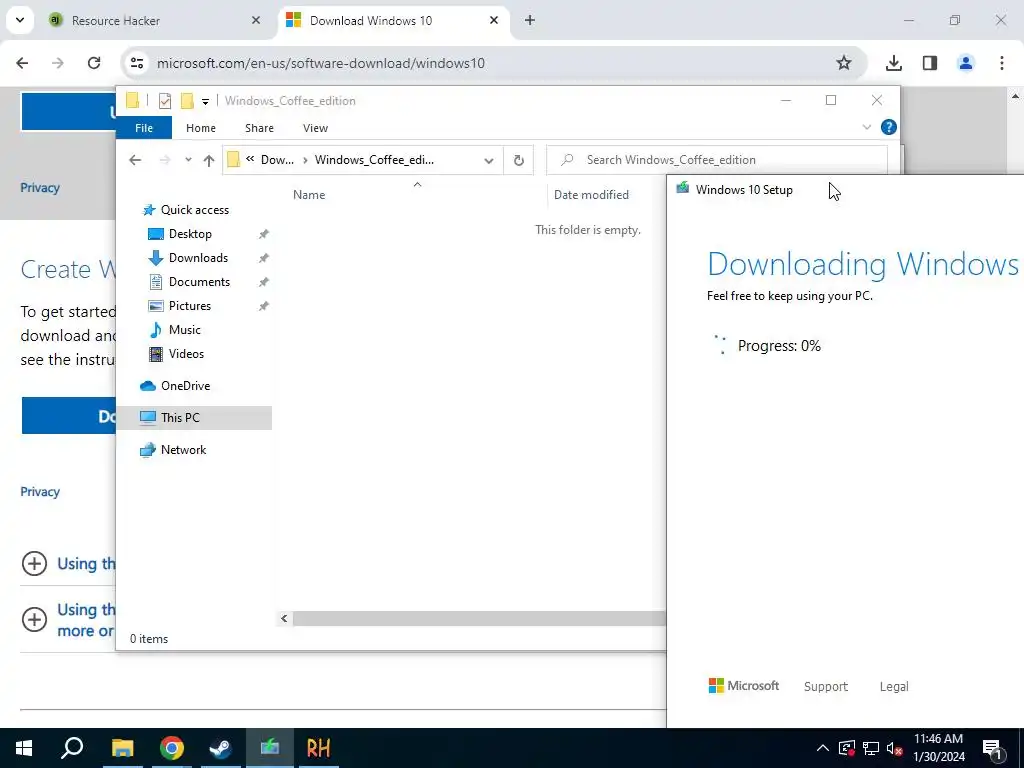Open Chrome downloads icon
This screenshot has width=1024, height=768.
[x=893, y=63]
